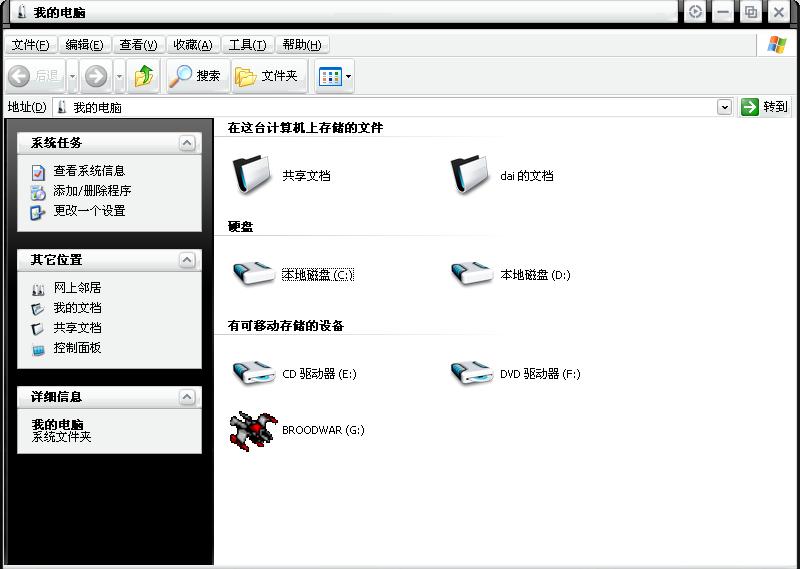
Task: Click the Views grid icon
Action: pyautogui.click(x=330, y=77)
